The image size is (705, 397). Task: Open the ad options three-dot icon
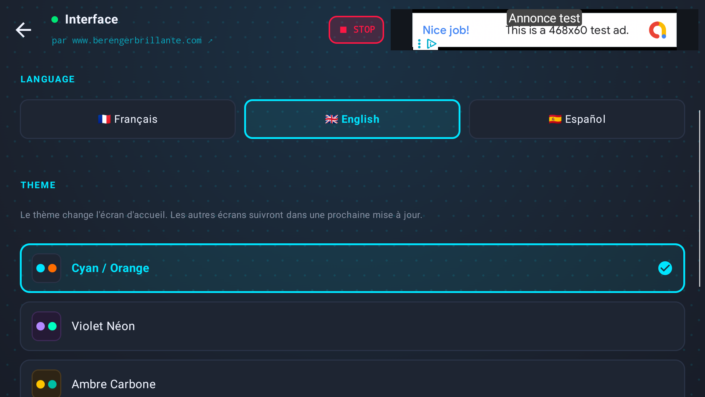[x=419, y=44]
